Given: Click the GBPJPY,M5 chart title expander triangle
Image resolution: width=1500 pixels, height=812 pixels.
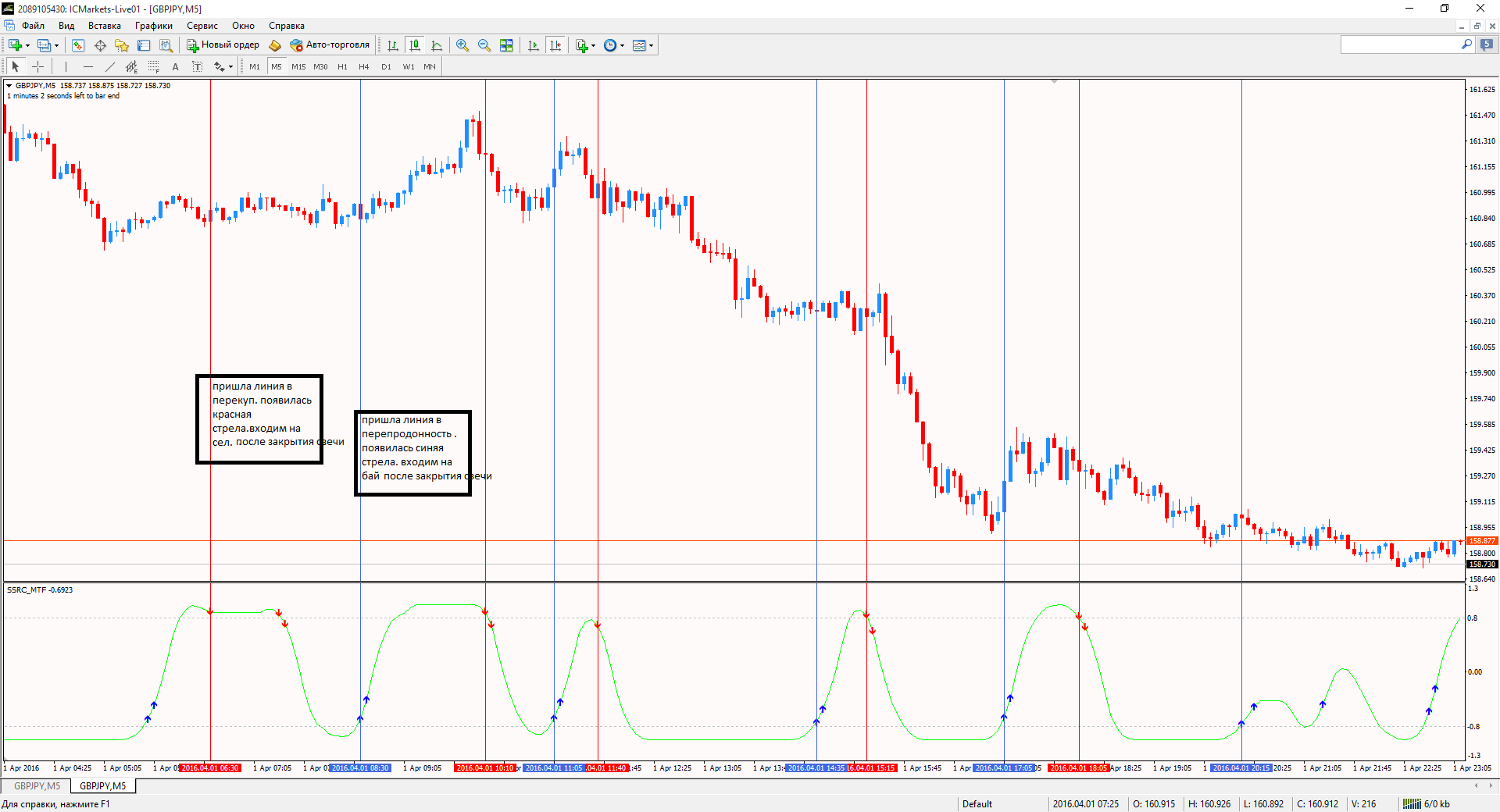Looking at the screenshot, I should click(x=9, y=86).
